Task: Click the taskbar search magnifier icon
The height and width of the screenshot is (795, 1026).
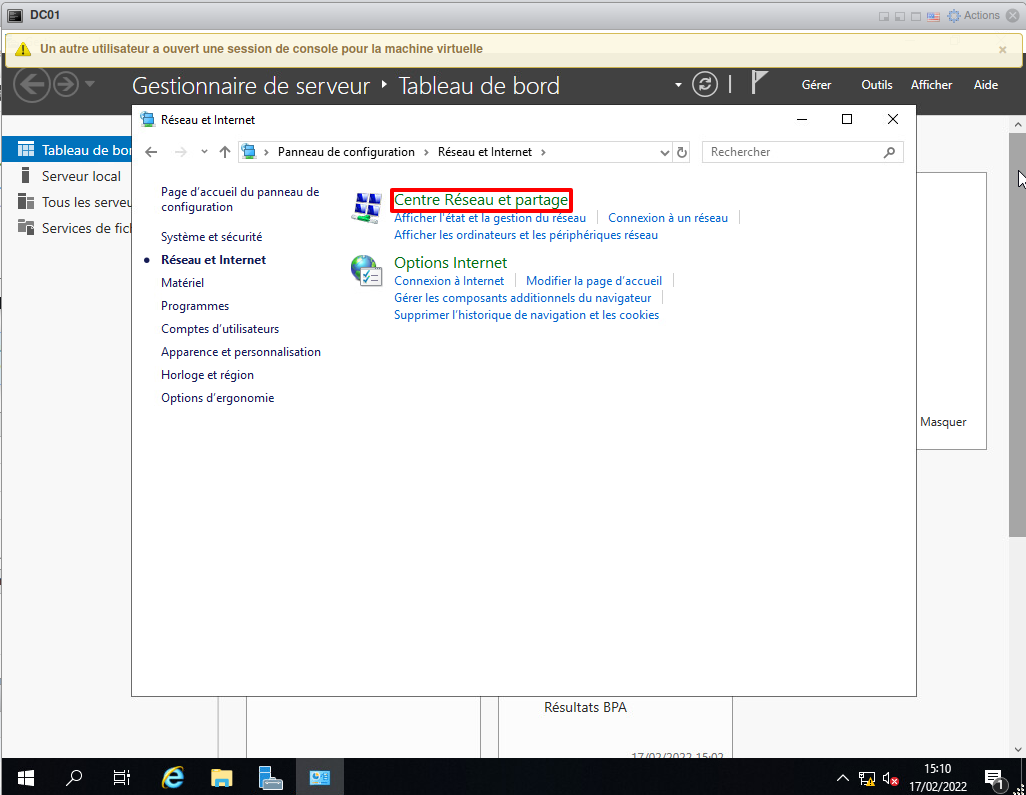Action: point(74,777)
